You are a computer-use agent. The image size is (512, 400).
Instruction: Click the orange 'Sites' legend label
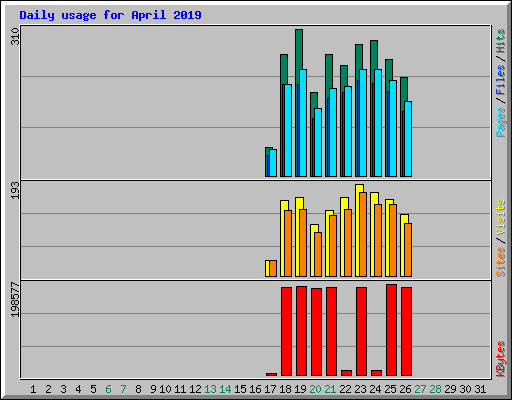(x=501, y=262)
